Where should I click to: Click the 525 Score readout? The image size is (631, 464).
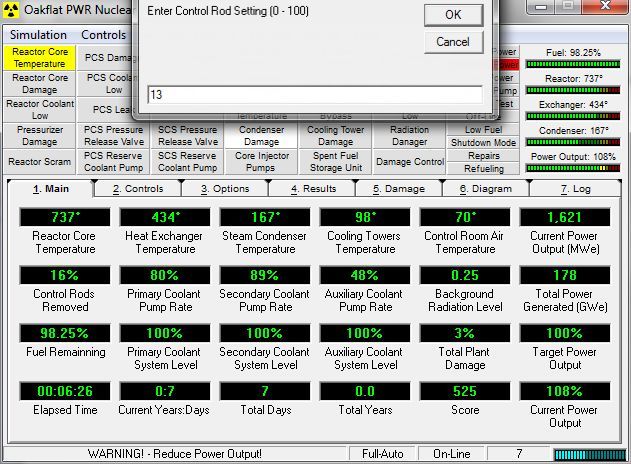pyautogui.click(x=465, y=391)
